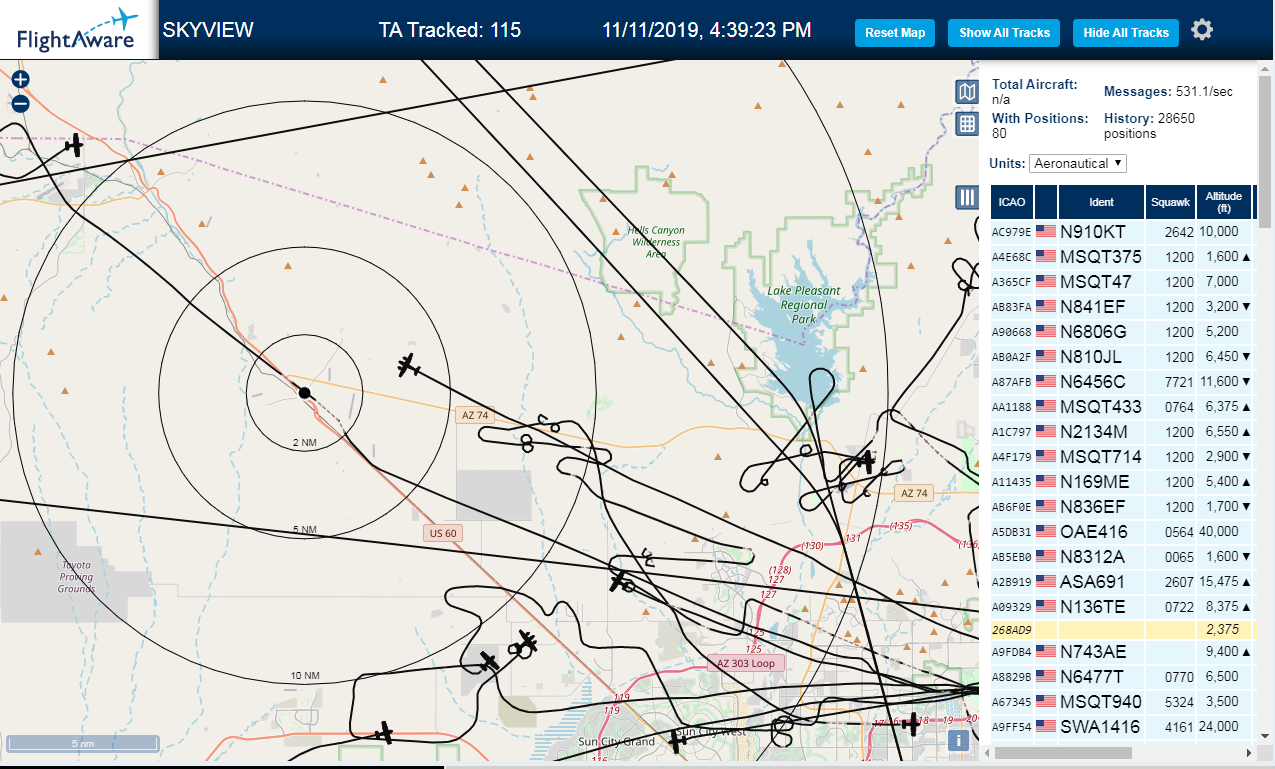Click the Reset Map button
Screen dimensions: 1275x769
pyautogui.click(x=895, y=32)
